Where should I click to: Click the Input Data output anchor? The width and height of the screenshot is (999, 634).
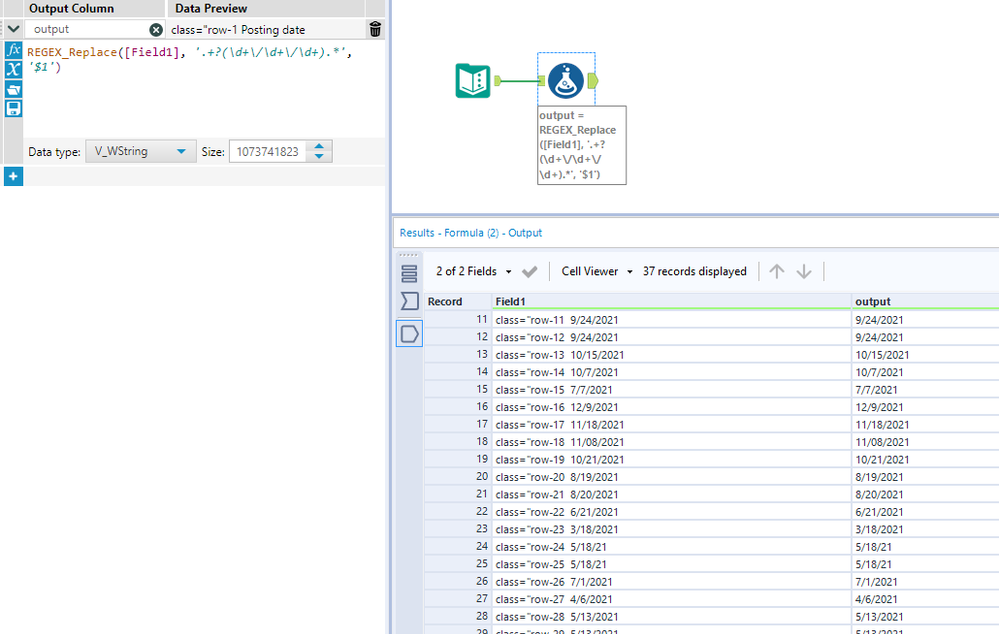(x=498, y=80)
